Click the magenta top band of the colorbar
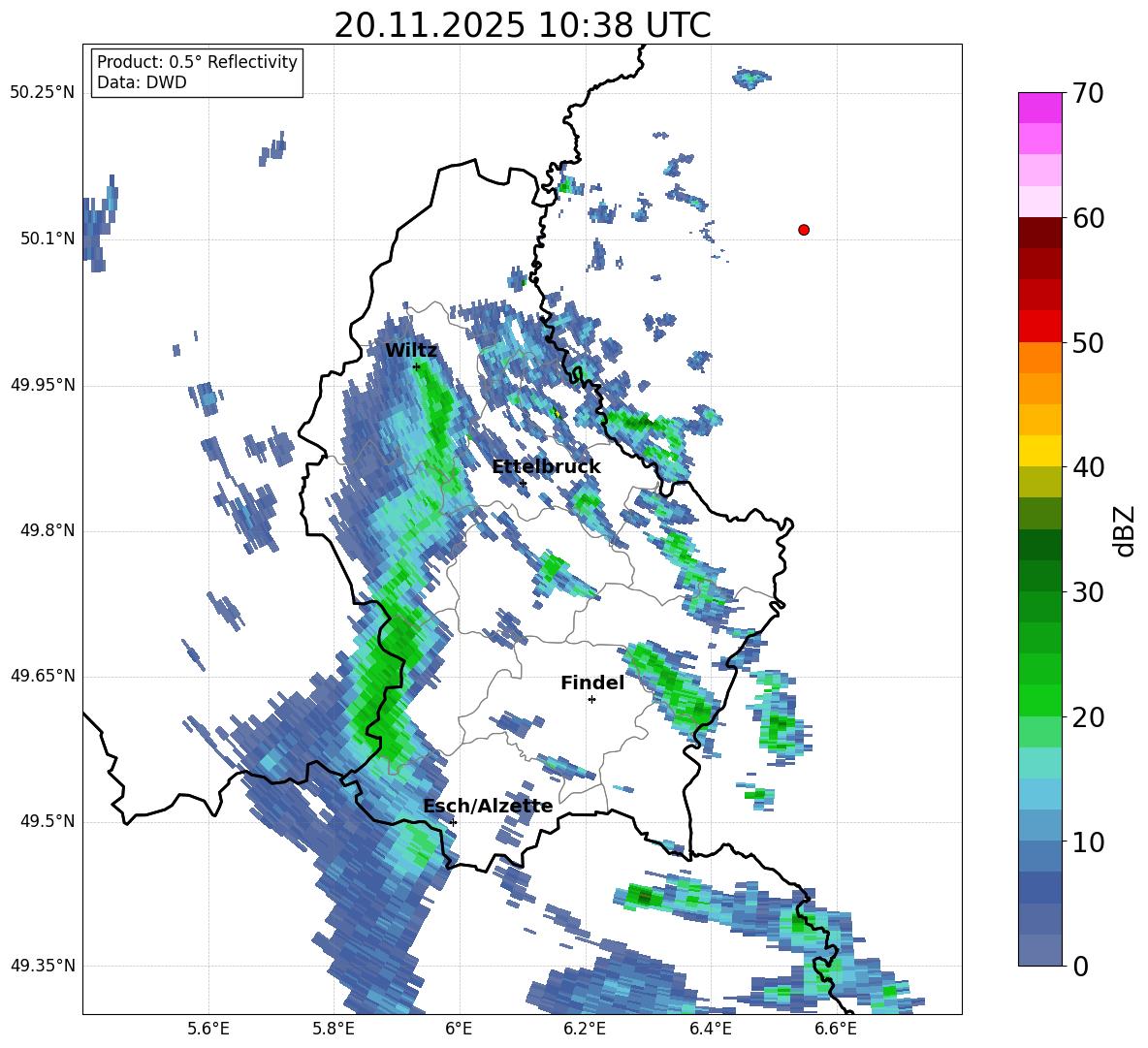The image size is (1148, 1048). click(1039, 108)
